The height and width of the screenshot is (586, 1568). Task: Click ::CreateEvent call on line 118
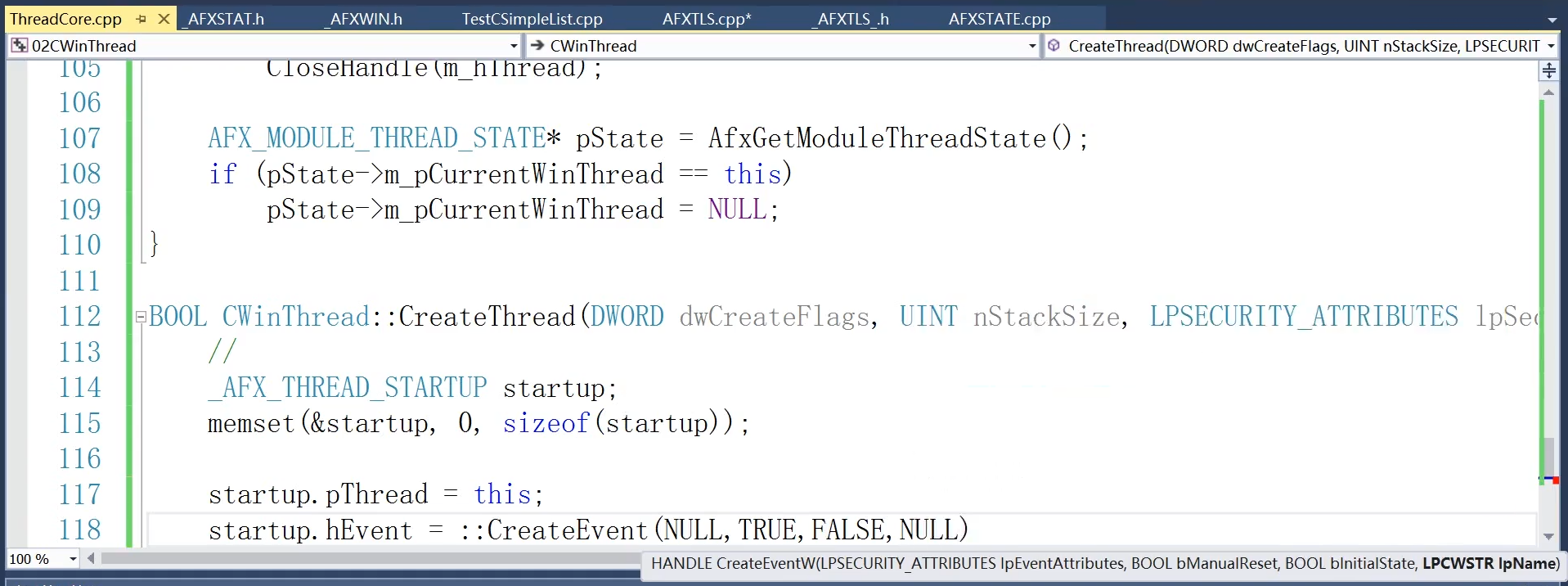point(554,530)
